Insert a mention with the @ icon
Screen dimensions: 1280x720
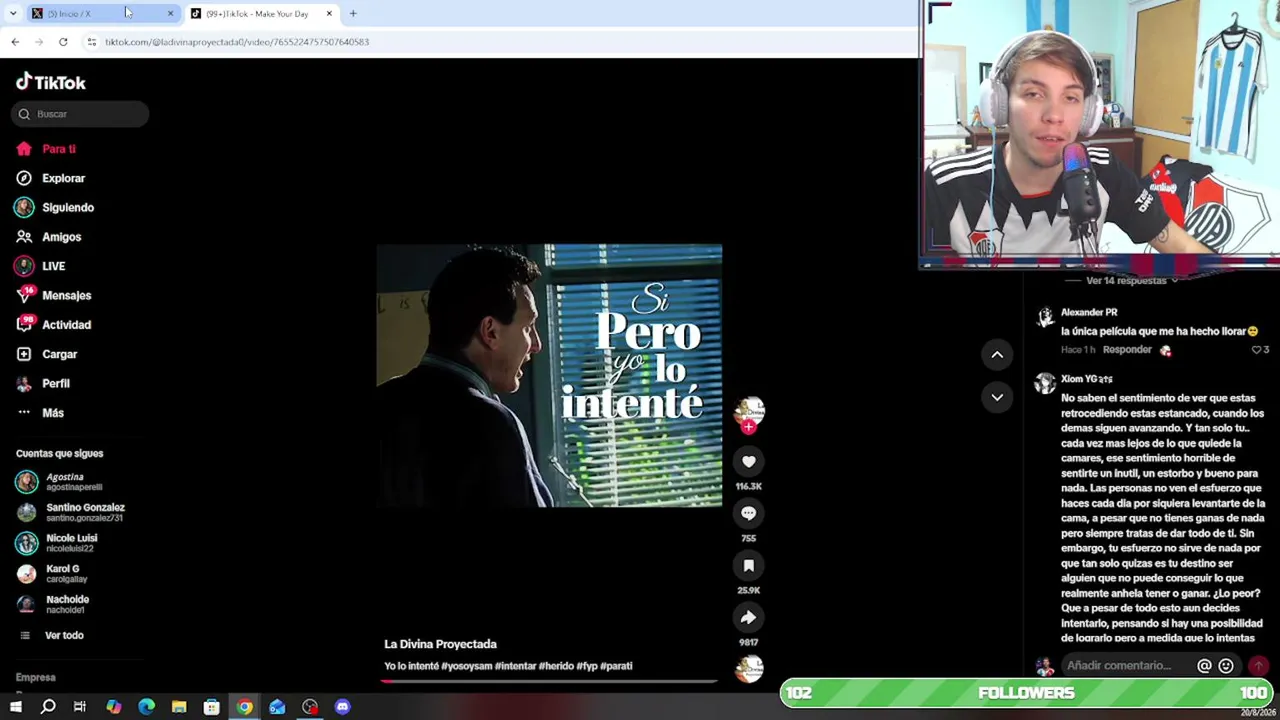point(1204,666)
